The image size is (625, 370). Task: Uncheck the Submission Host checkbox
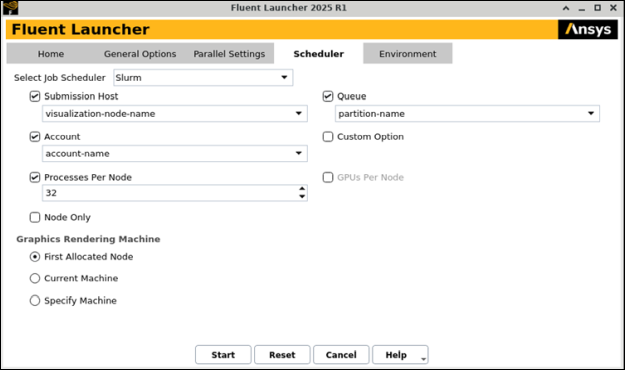(35, 96)
